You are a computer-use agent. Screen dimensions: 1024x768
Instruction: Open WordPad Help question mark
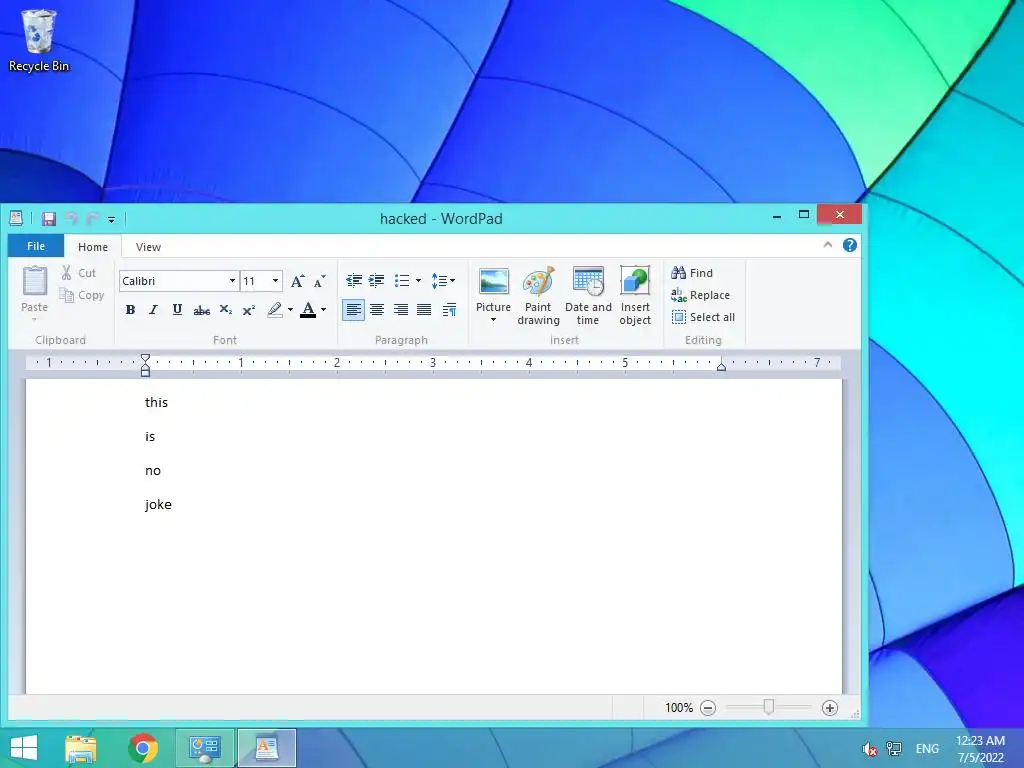(850, 245)
